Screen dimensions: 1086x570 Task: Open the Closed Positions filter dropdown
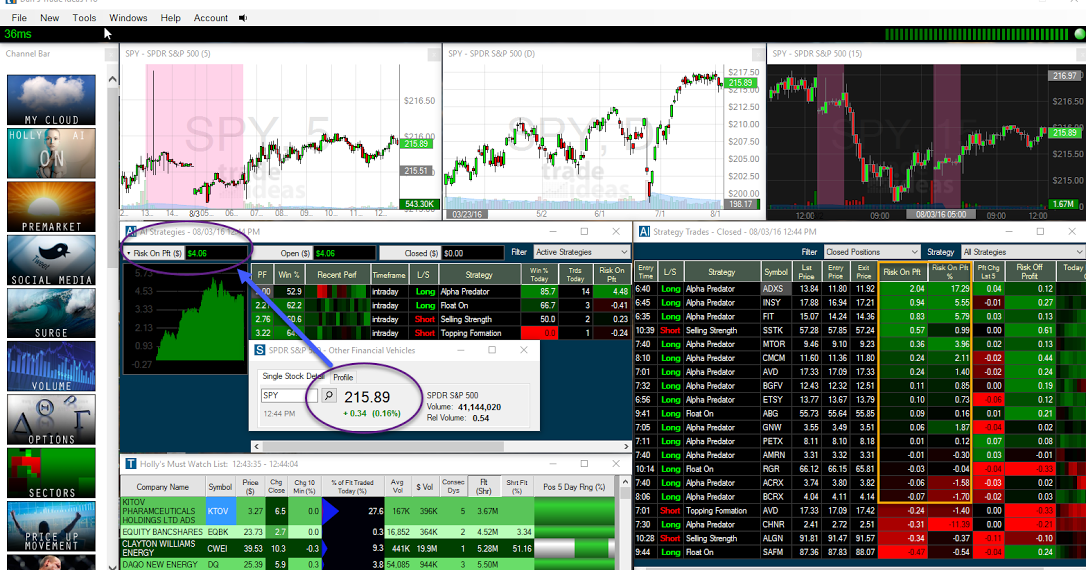[x=871, y=252]
